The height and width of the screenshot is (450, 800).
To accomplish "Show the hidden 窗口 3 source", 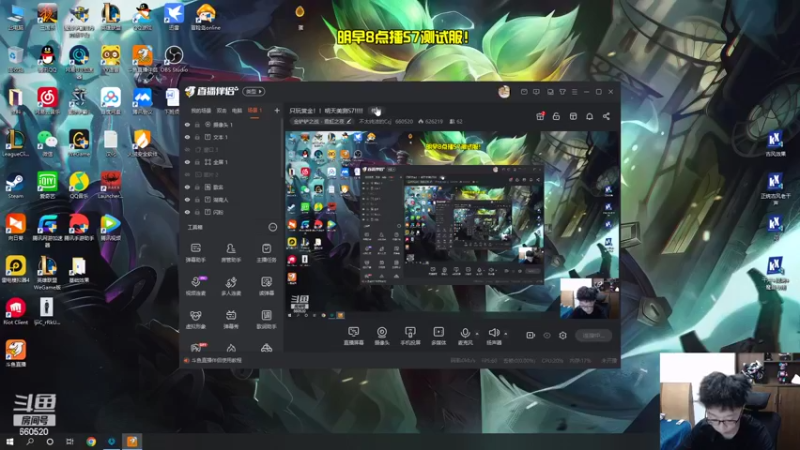I will tap(187, 149).
